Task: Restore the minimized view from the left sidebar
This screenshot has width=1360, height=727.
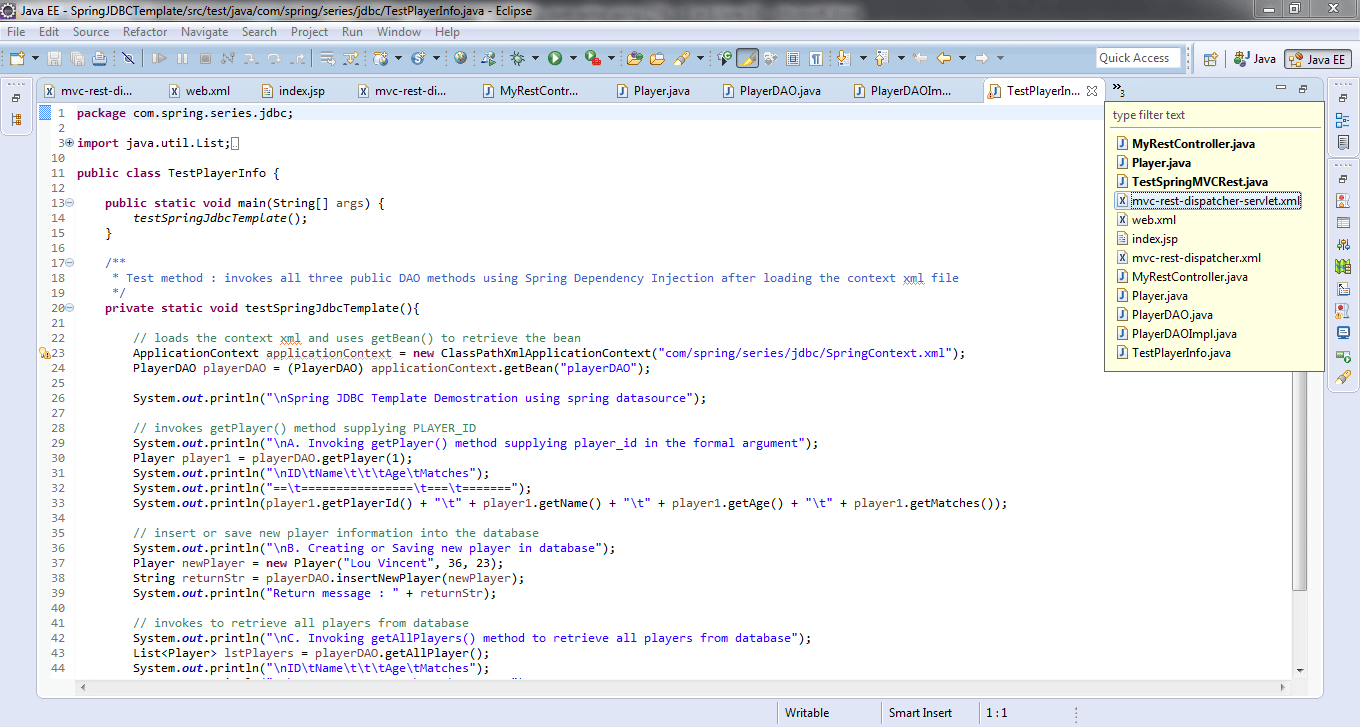Action: [x=14, y=98]
